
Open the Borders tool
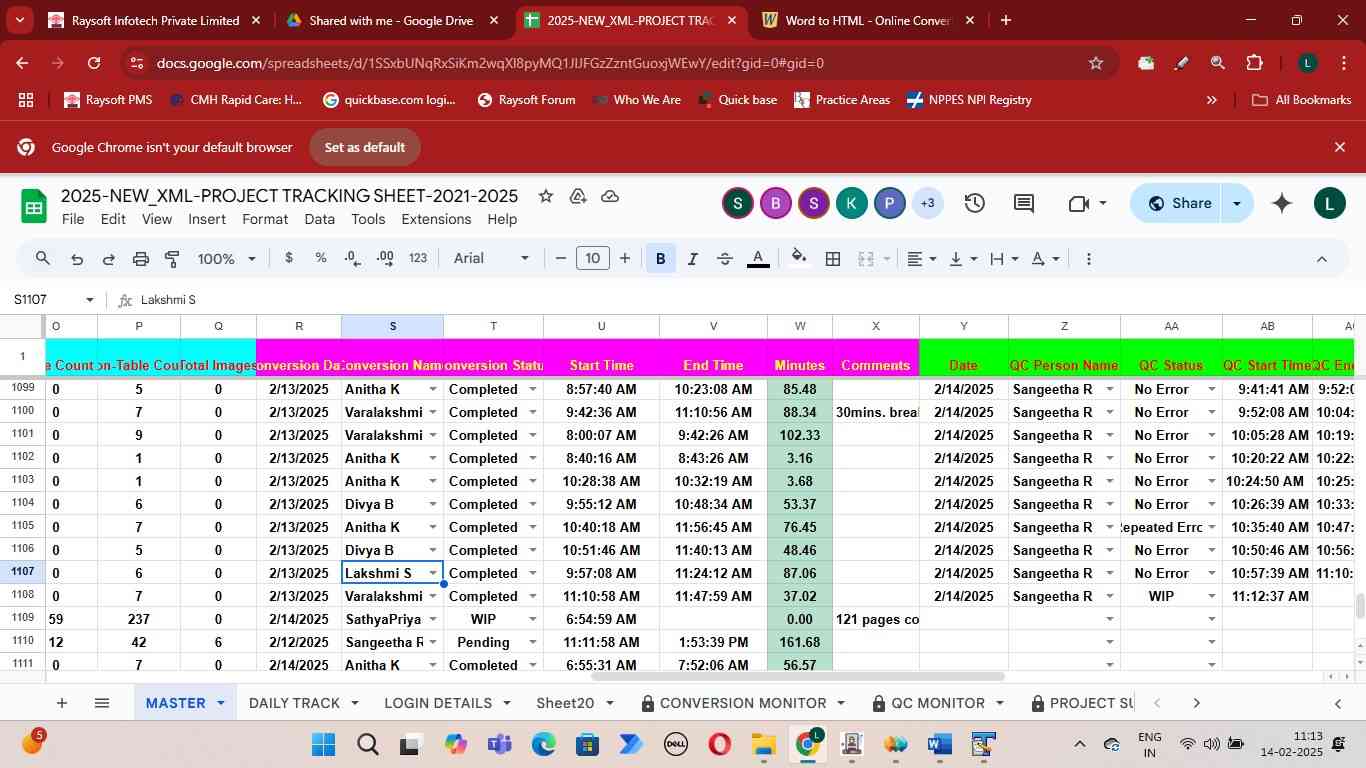click(x=832, y=259)
